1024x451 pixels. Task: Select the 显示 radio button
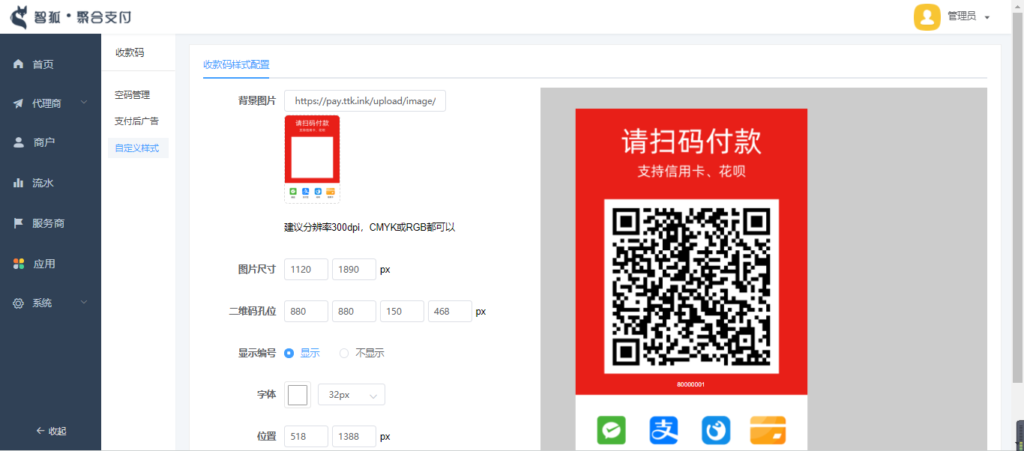point(289,353)
